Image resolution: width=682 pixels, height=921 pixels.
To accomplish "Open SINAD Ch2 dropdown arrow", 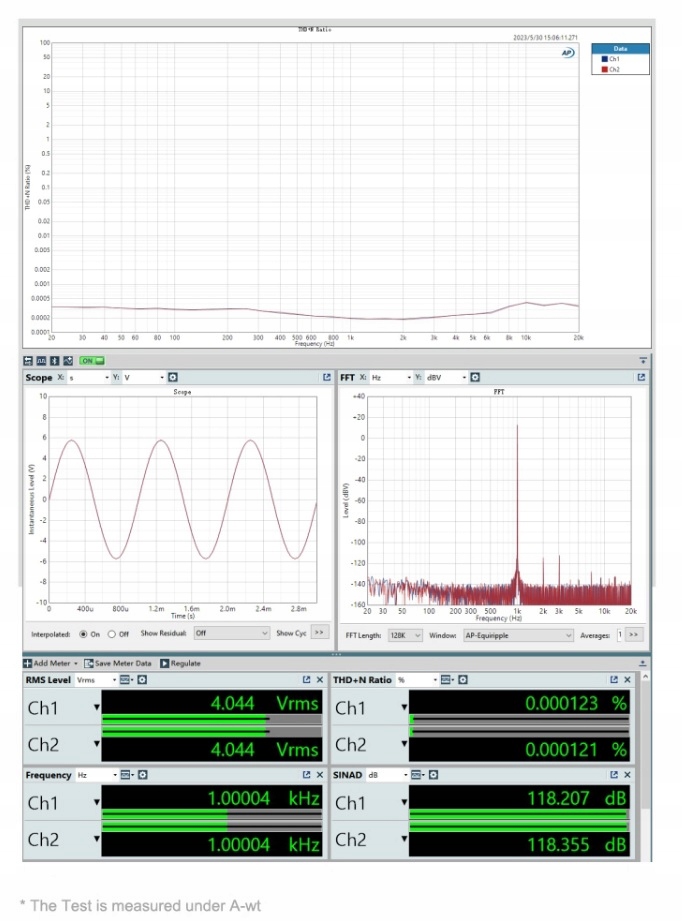I will (404, 839).
